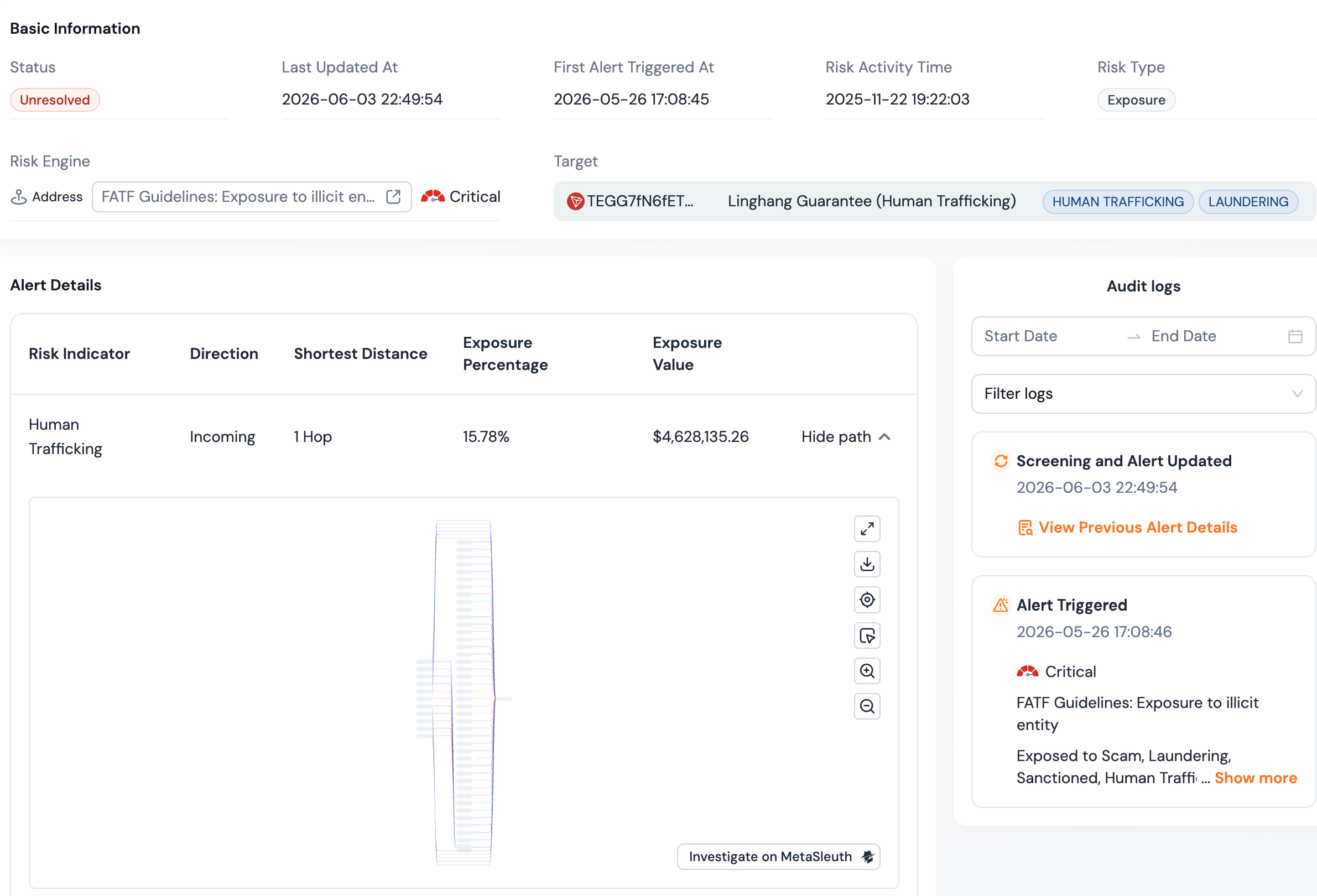Image resolution: width=1317 pixels, height=896 pixels.
Task: Activate the selection cursor tool
Action: pyautogui.click(x=867, y=635)
